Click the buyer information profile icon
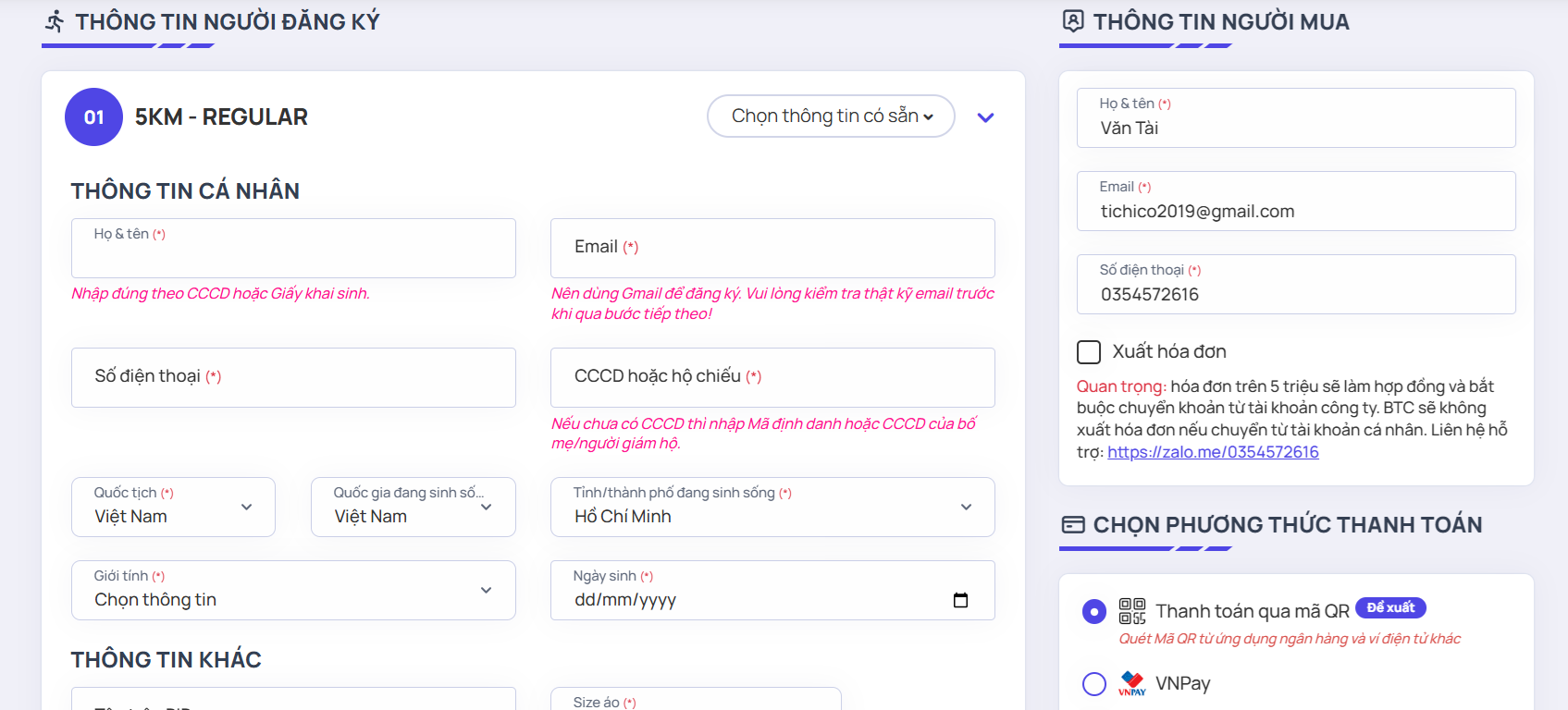Viewport: 1568px width, 710px height. (x=1072, y=21)
